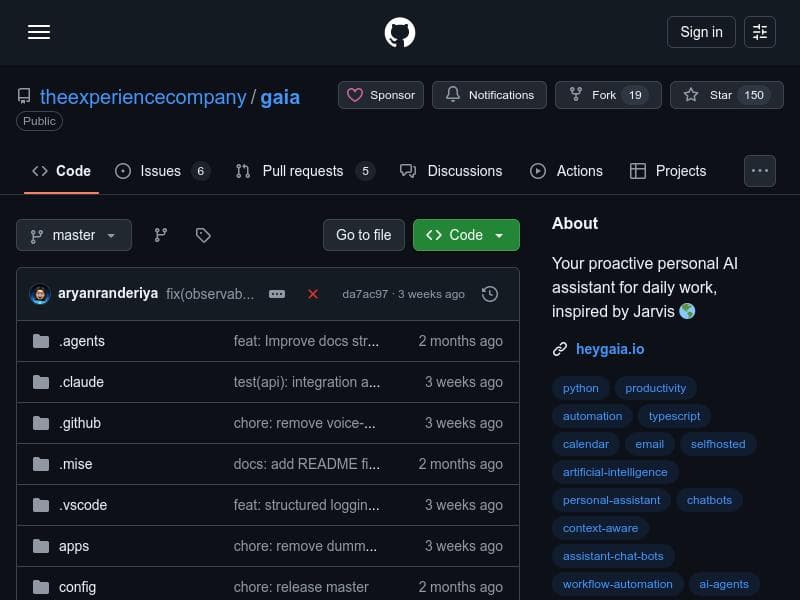800x600 pixels.
Task: Star the gaia repository
Action: point(722,95)
